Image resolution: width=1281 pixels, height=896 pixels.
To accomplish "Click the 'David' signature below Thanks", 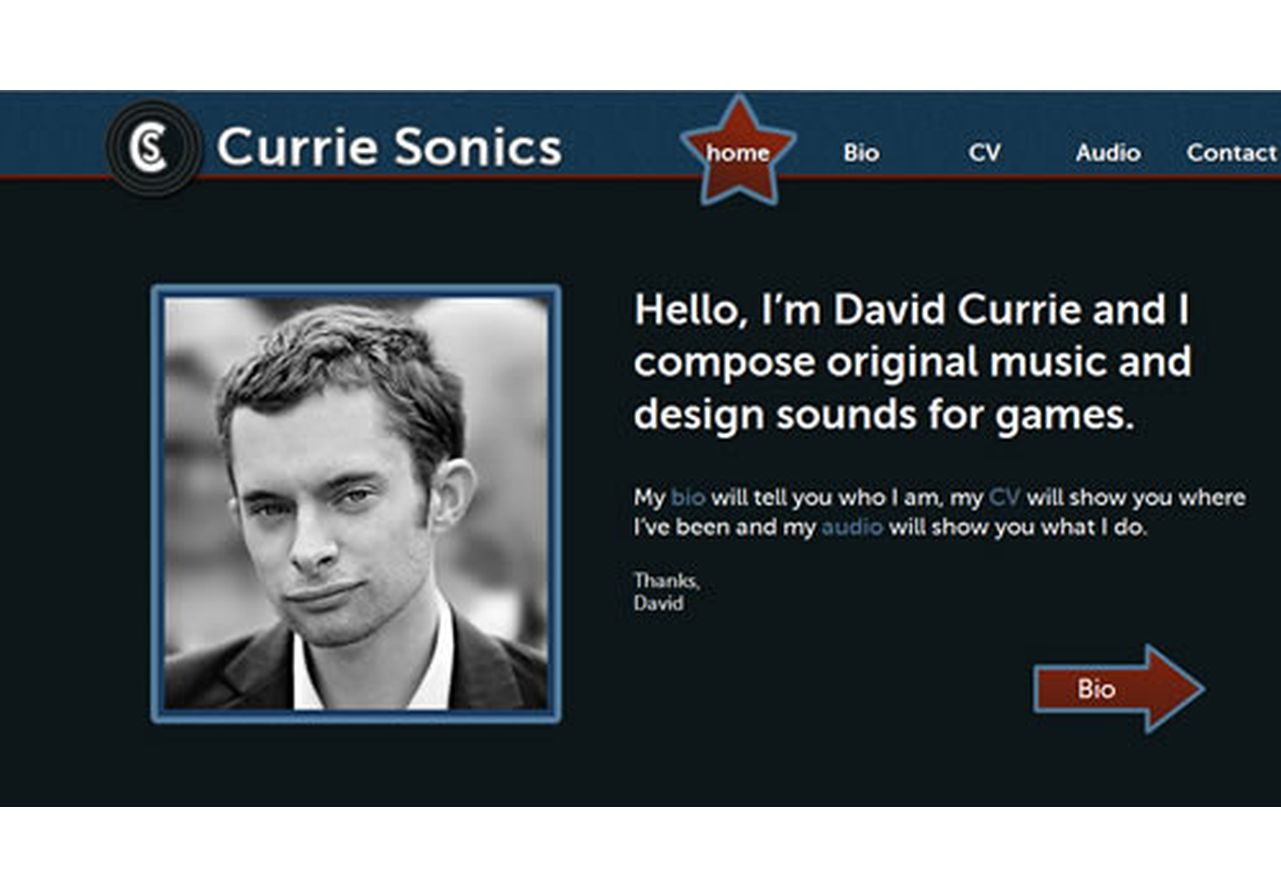I will tap(659, 604).
